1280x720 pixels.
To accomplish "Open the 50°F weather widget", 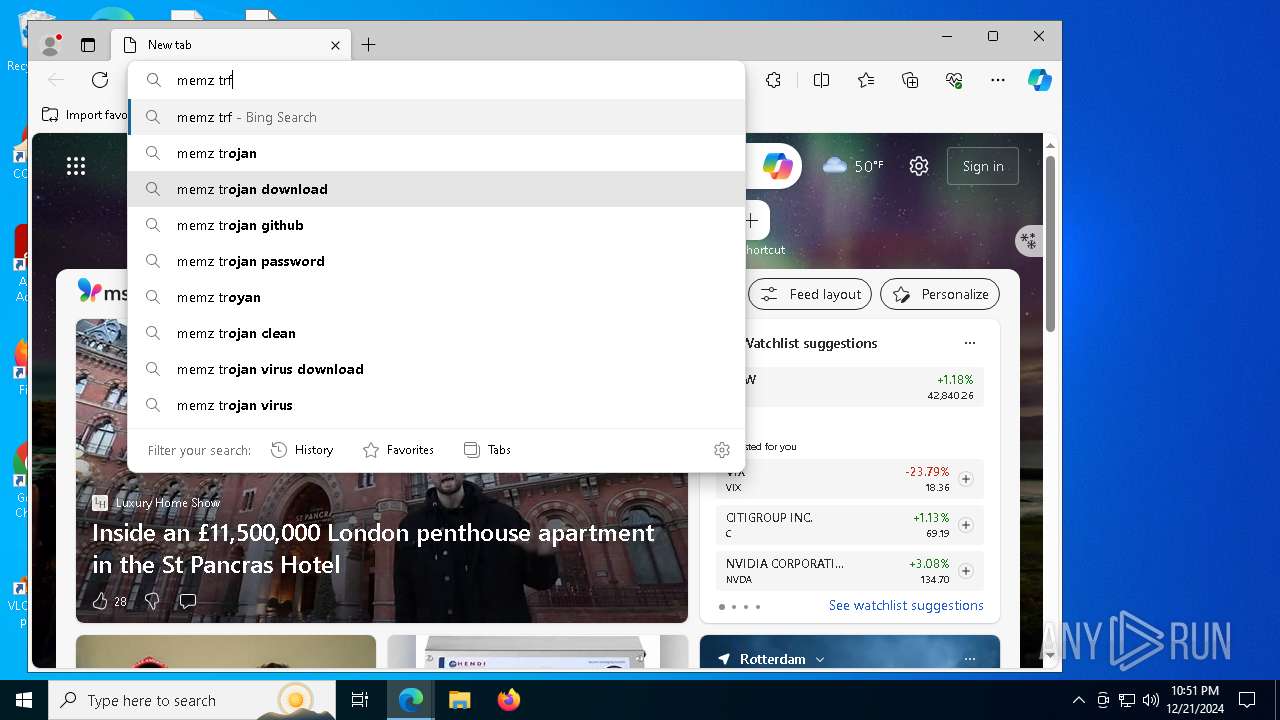I will coord(853,166).
